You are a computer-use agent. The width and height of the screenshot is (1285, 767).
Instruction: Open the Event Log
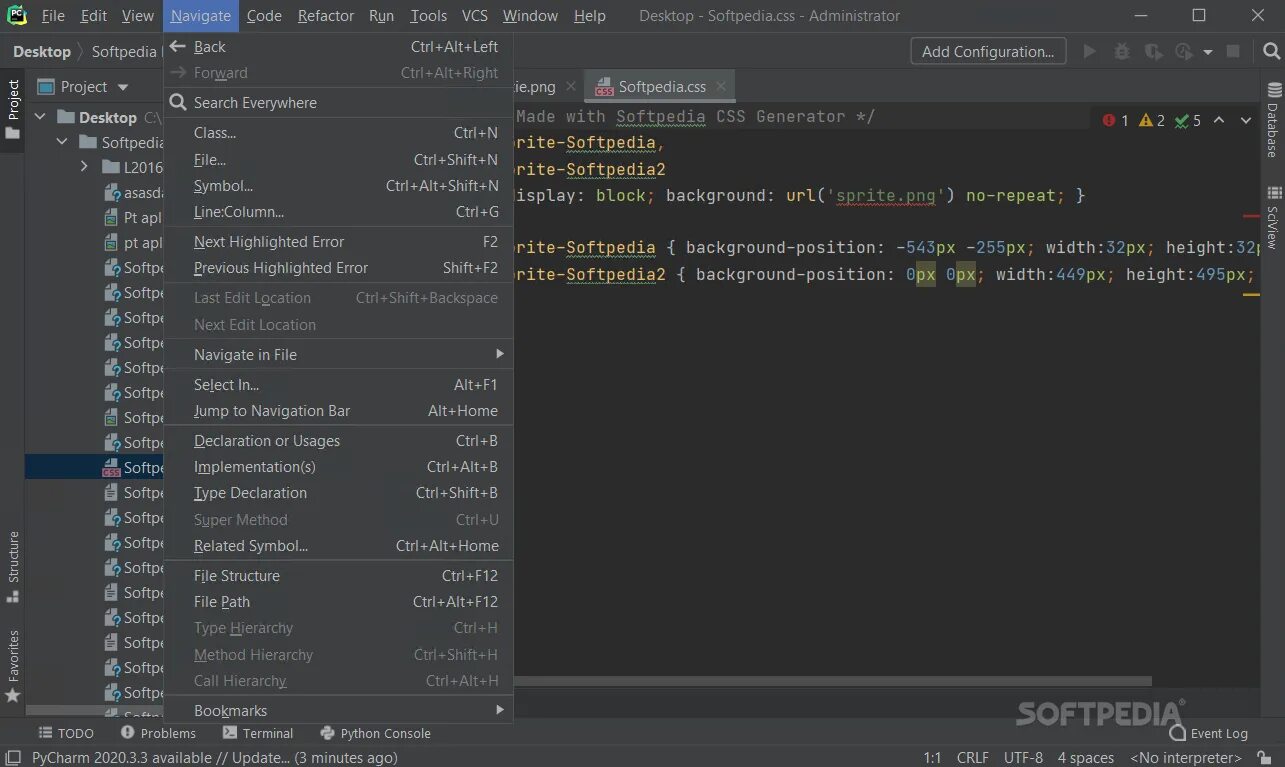[1209, 733]
